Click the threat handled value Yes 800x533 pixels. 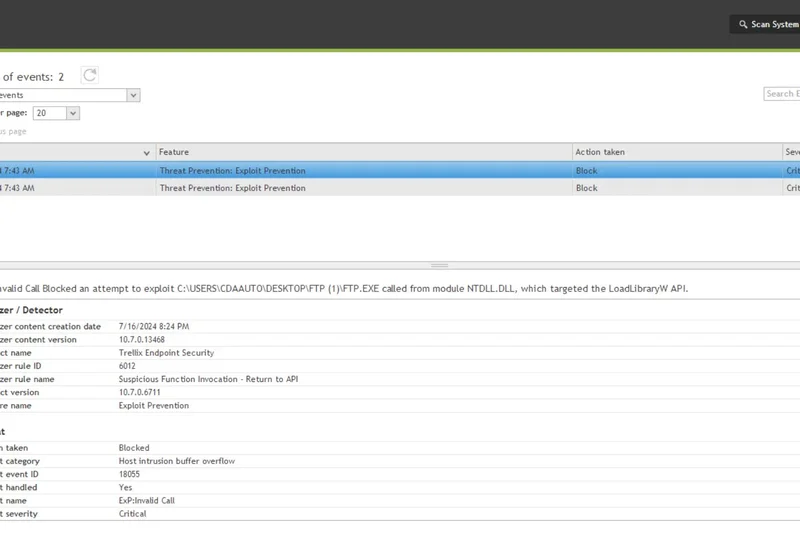coord(125,487)
